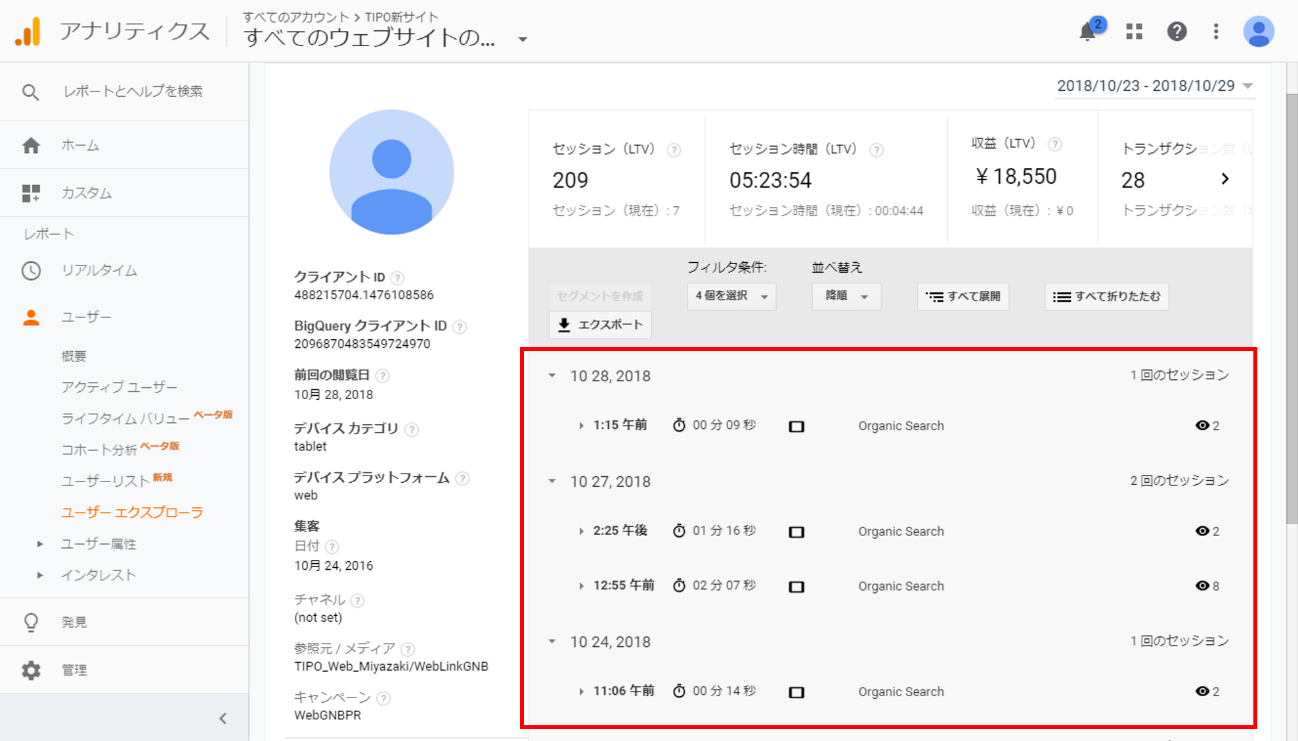Click the すべて折りたたむ button
Image resolution: width=1298 pixels, height=741 pixels.
click(x=1107, y=296)
